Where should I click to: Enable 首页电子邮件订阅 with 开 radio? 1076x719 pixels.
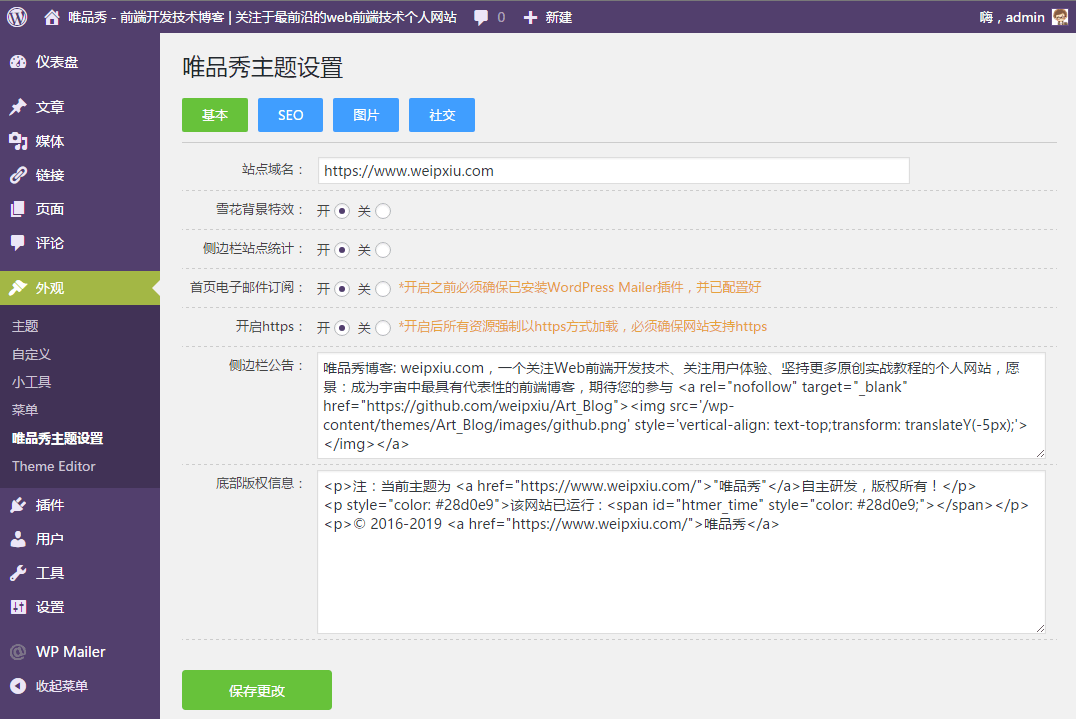(342, 290)
